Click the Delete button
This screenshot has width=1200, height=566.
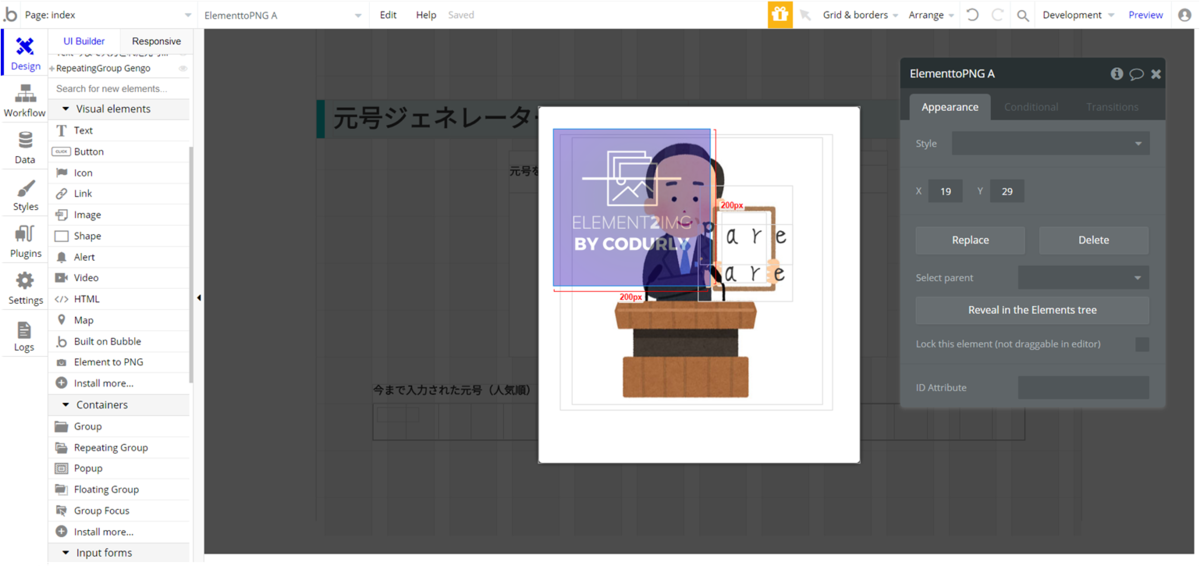point(1093,240)
